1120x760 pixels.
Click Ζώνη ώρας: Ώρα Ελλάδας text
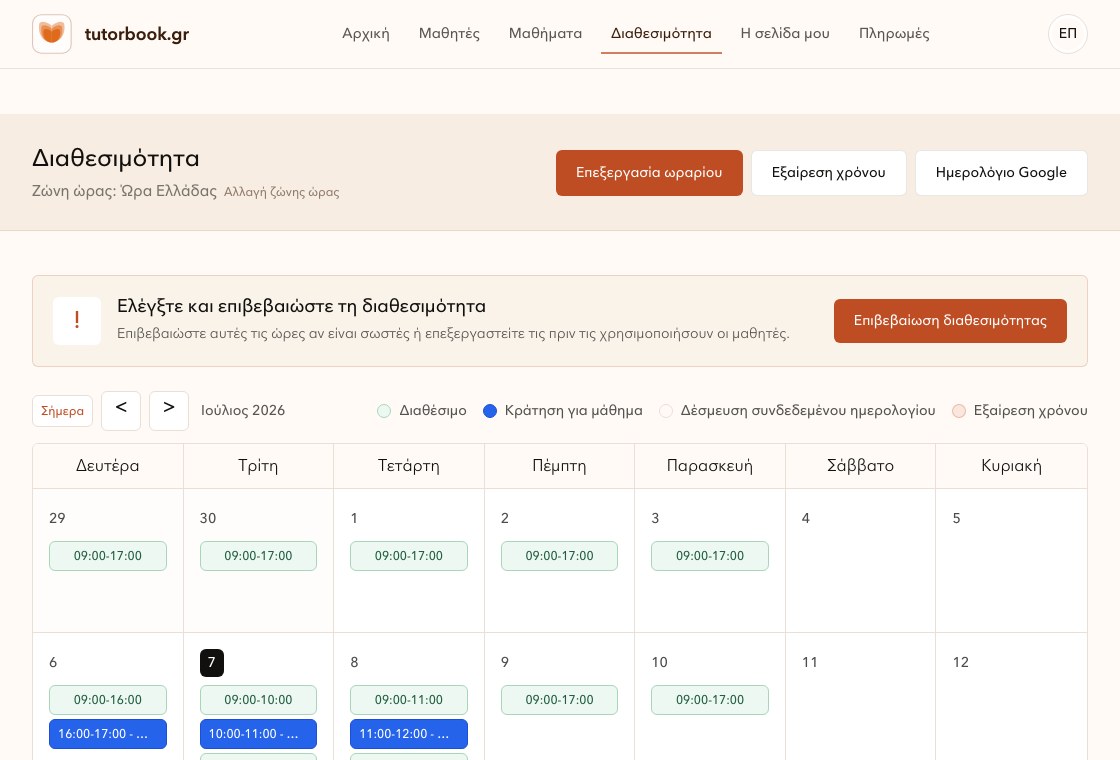click(124, 191)
